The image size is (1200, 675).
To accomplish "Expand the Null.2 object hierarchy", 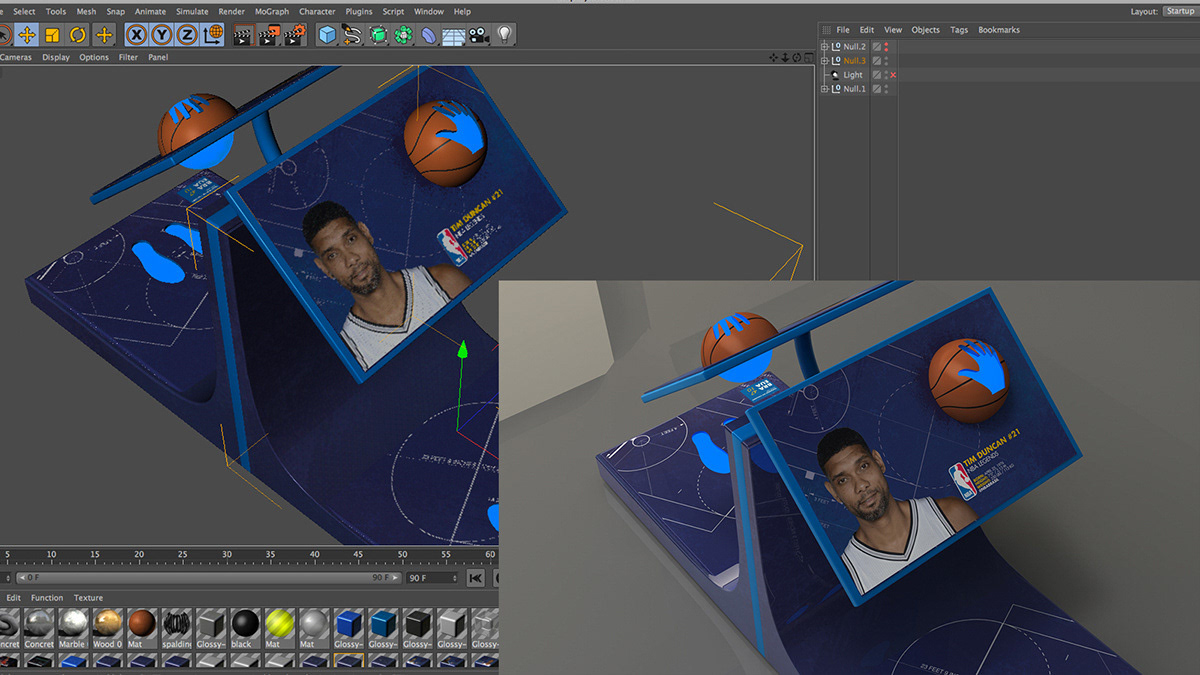I will point(825,47).
